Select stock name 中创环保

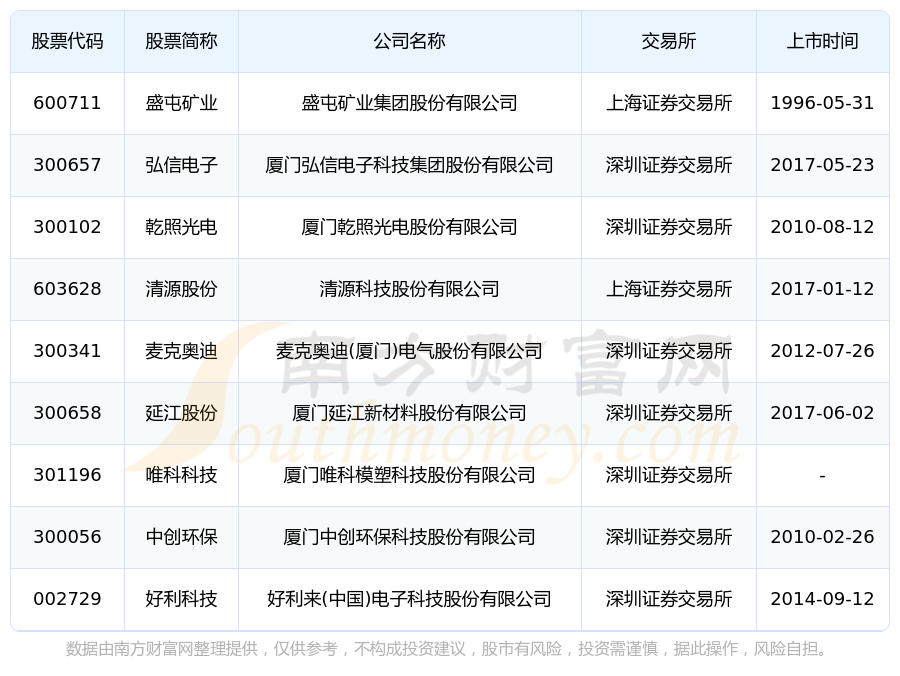click(x=181, y=537)
